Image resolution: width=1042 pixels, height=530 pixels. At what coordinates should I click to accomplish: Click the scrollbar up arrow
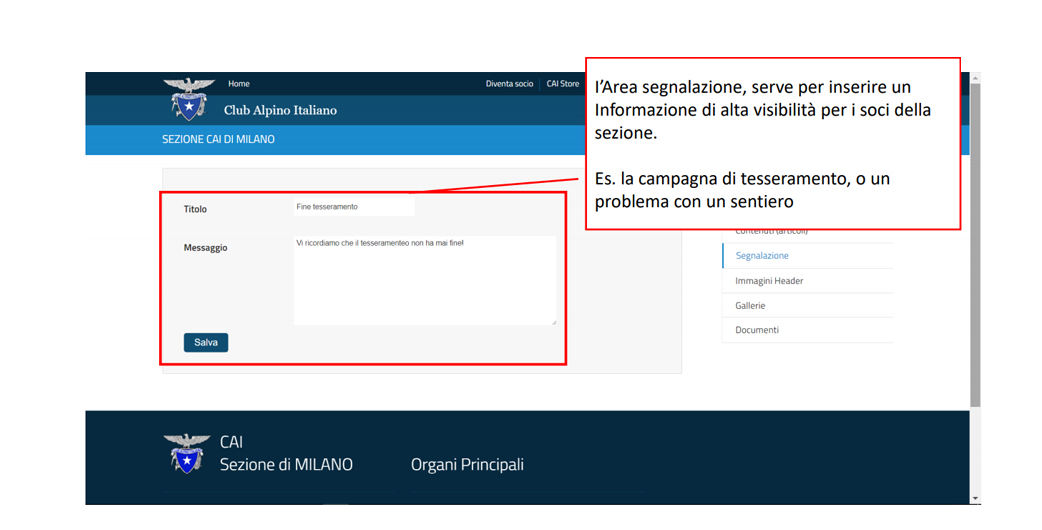[975, 78]
